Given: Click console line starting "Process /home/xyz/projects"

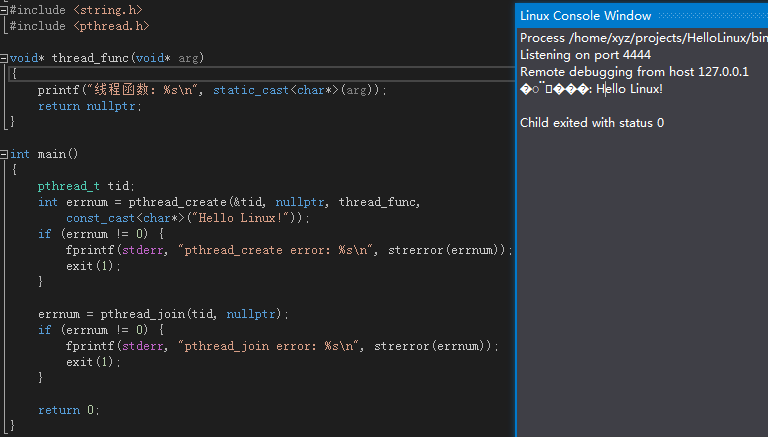Looking at the screenshot, I should 643,38.
